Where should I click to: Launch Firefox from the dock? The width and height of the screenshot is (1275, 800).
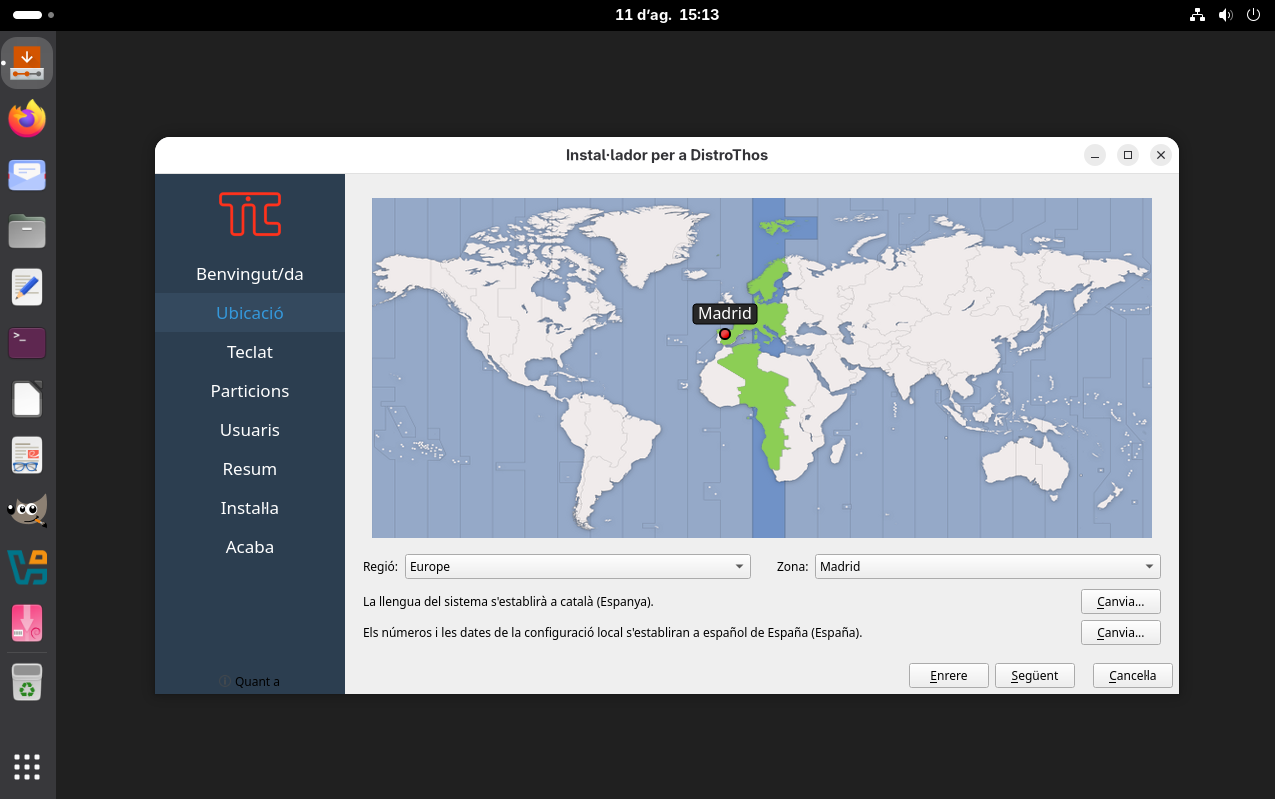[27, 119]
